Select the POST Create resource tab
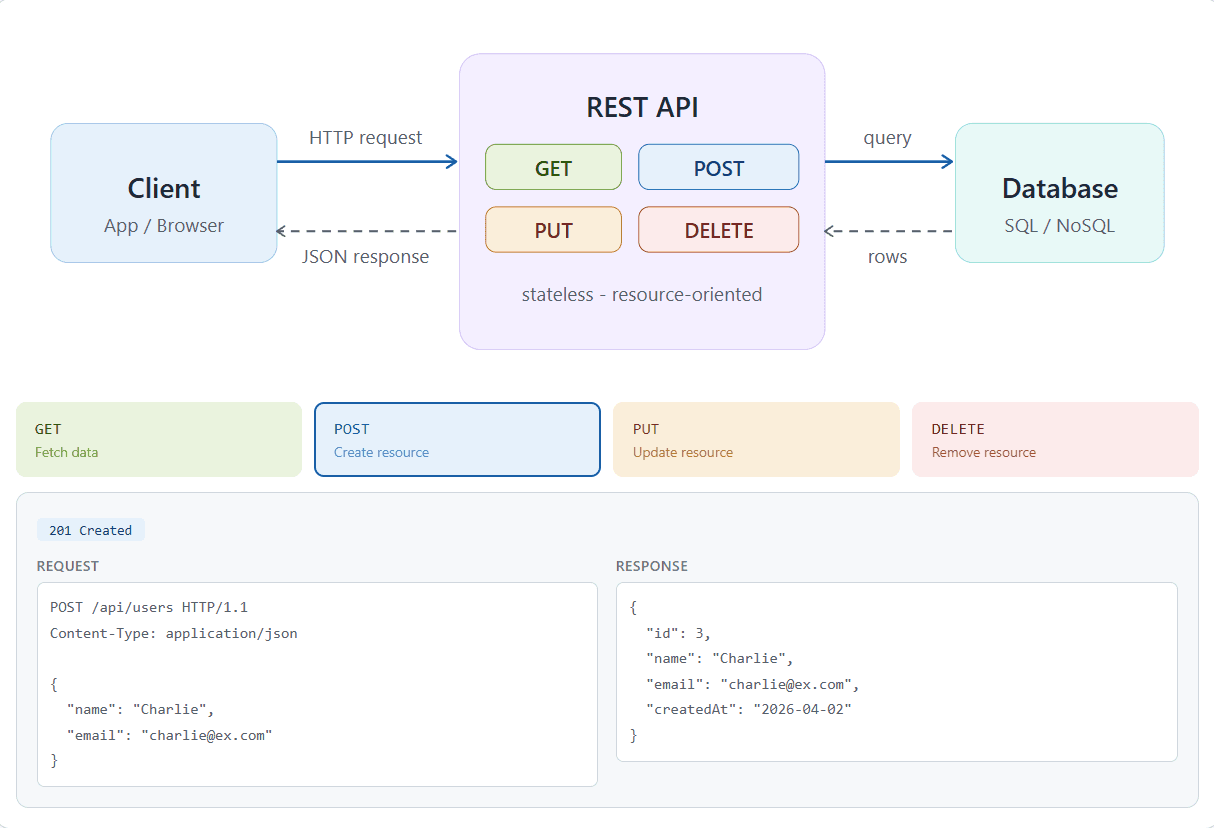Image resolution: width=1214 pixels, height=828 pixels. 457,440
